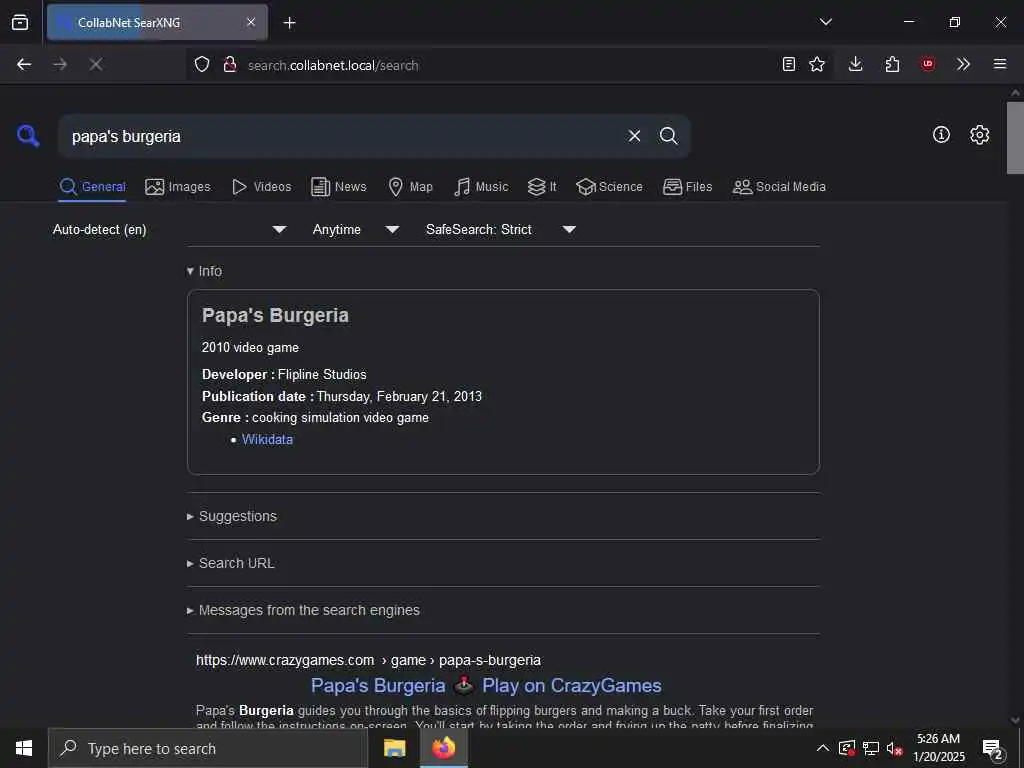This screenshot has height=768, width=1024.
Task: Switch to the Science tab
Action: click(x=609, y=187)
